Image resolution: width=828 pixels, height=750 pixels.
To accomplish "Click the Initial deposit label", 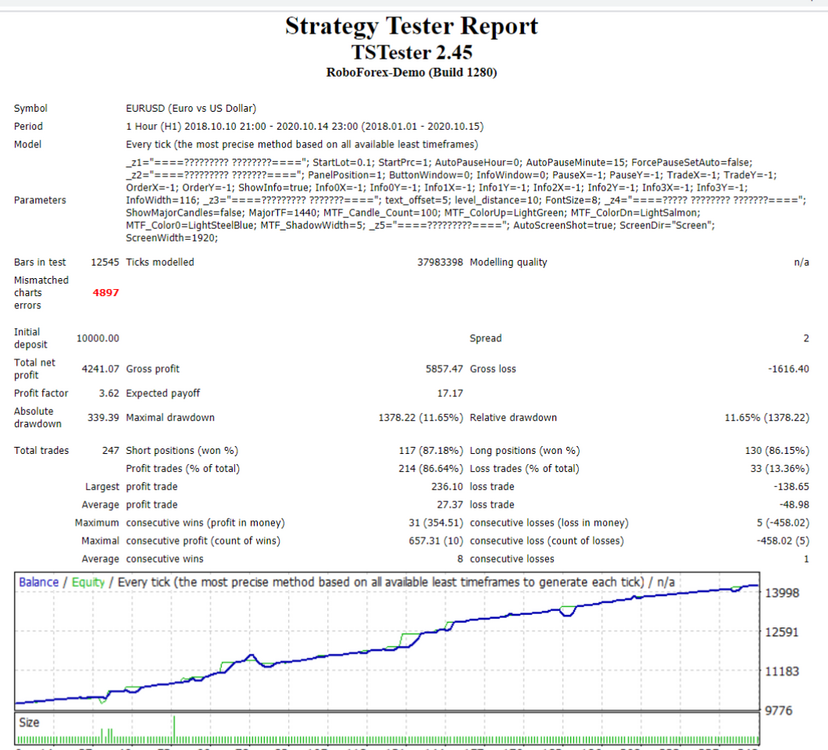I will click(x=31, y=338).
